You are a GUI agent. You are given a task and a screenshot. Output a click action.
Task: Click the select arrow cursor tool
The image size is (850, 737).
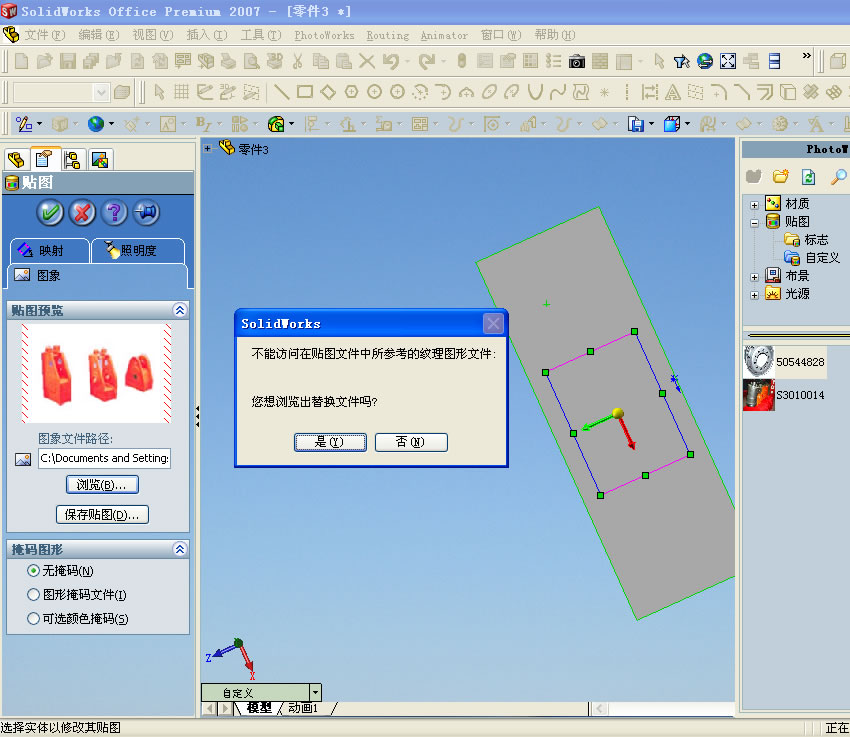tap(159, 92)
